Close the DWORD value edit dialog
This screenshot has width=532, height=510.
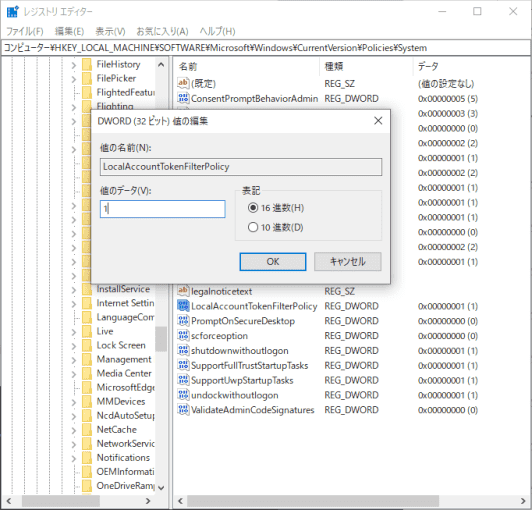click(x=378, y=120)
